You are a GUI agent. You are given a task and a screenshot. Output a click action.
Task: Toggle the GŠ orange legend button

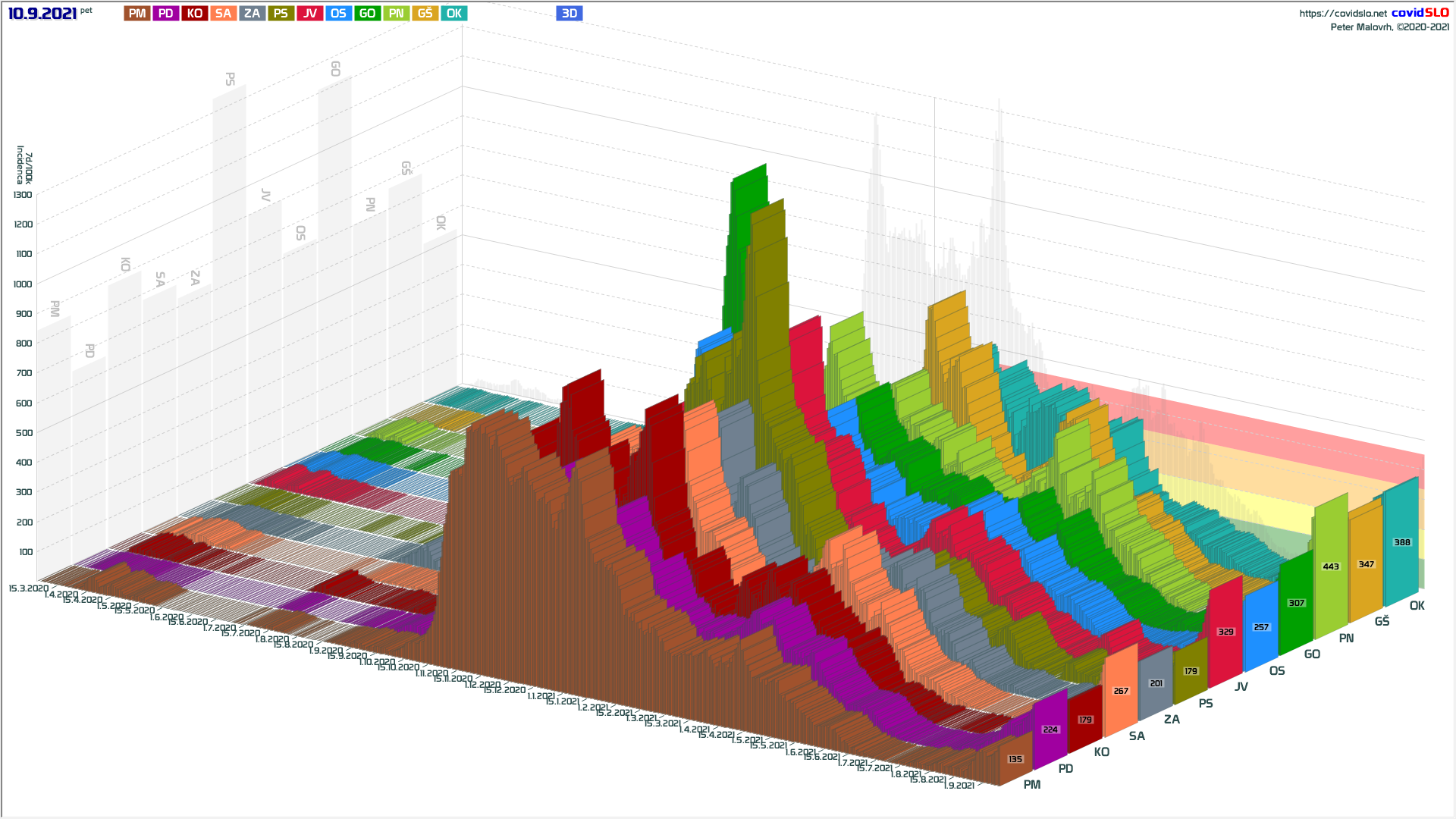point(425,14)
